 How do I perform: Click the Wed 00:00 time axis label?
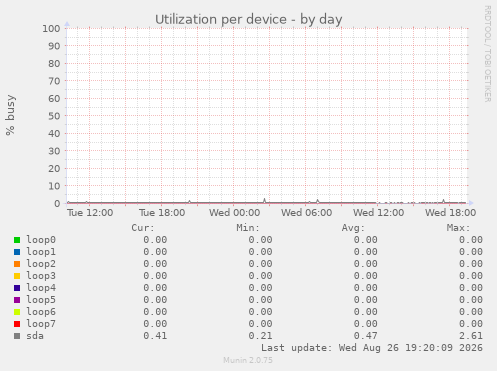point(234,213)
